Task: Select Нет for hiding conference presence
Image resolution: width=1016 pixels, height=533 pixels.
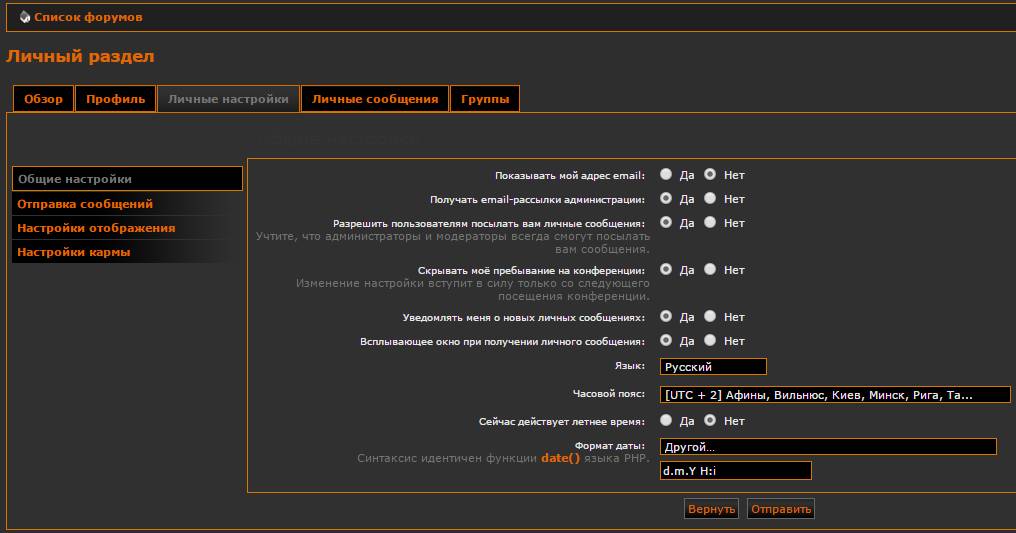Action: pos(710,269)
